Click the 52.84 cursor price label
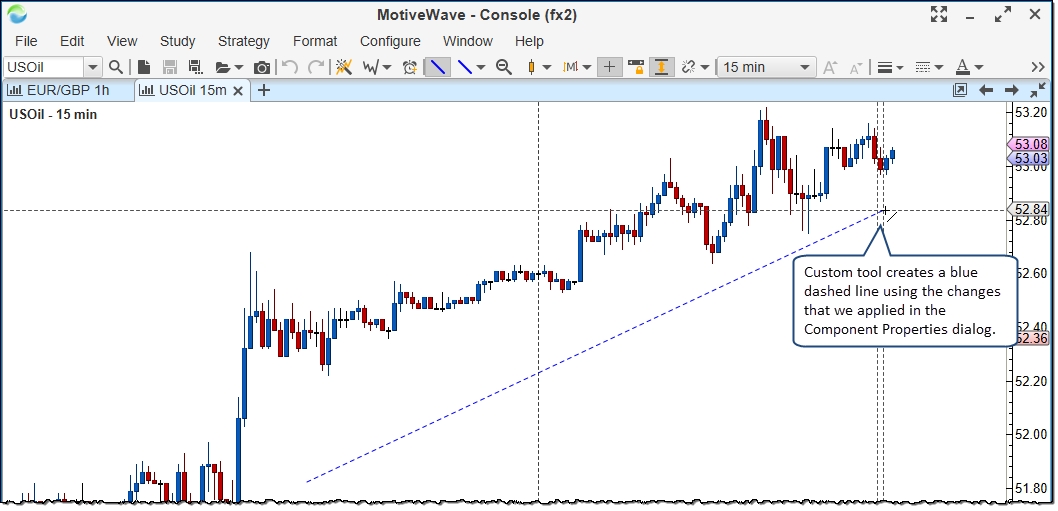Viewport: 1058px width, 511px height. pos(1029,209)
